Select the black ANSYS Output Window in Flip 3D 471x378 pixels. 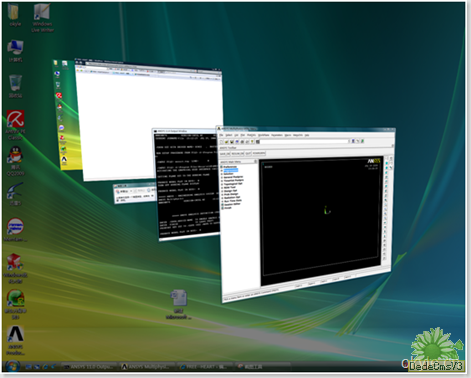click(186, 184)
